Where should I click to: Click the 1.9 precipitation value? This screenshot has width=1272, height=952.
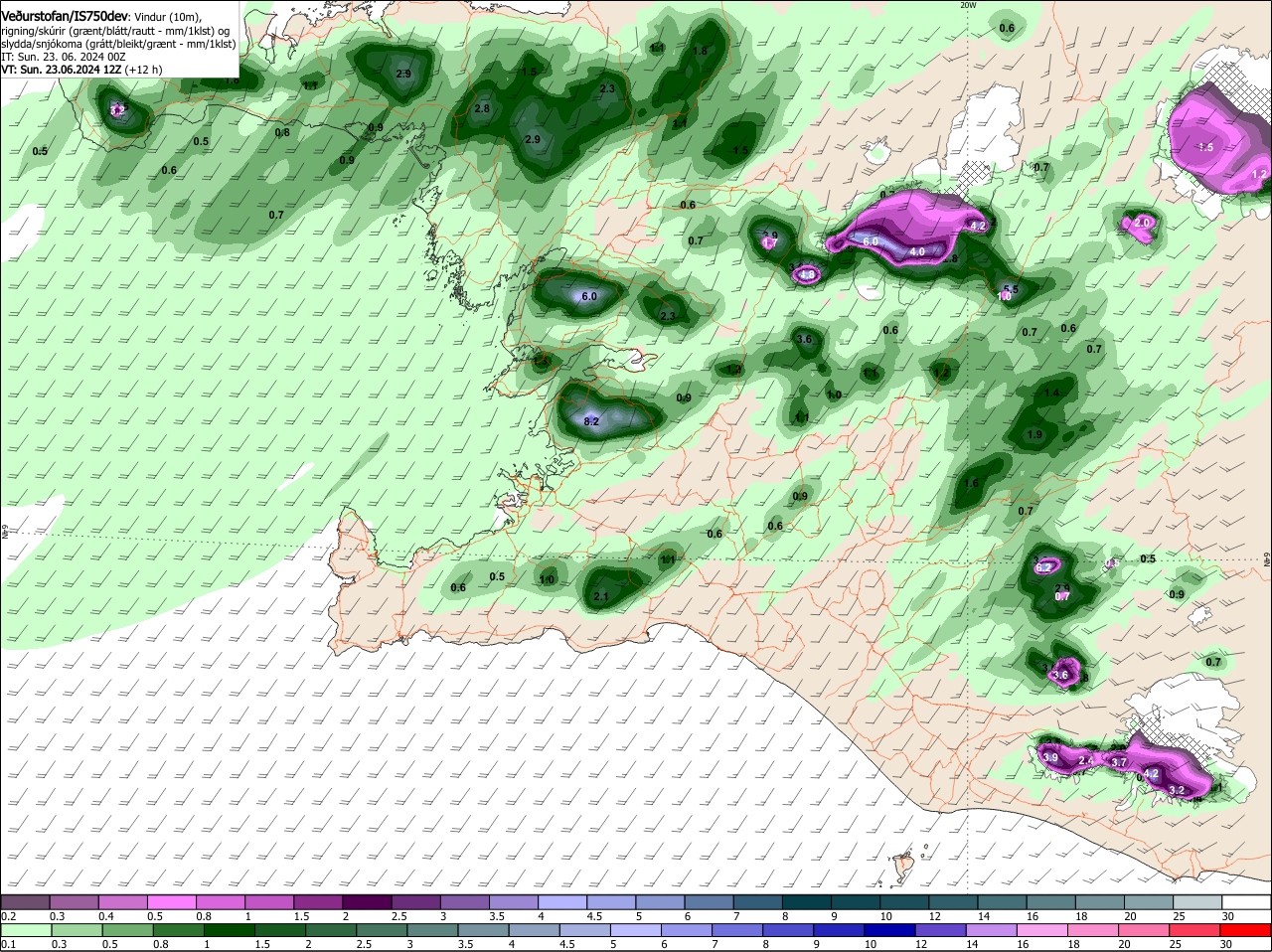tap(1034, 435)
